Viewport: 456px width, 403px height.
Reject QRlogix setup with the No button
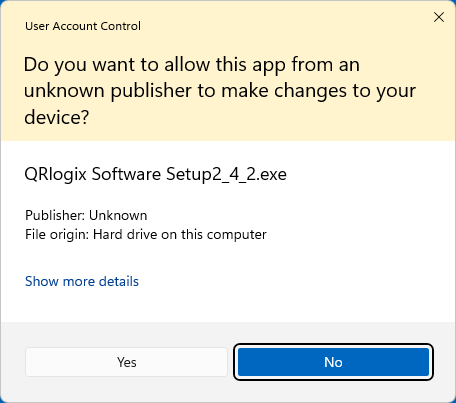click(333, 362)
